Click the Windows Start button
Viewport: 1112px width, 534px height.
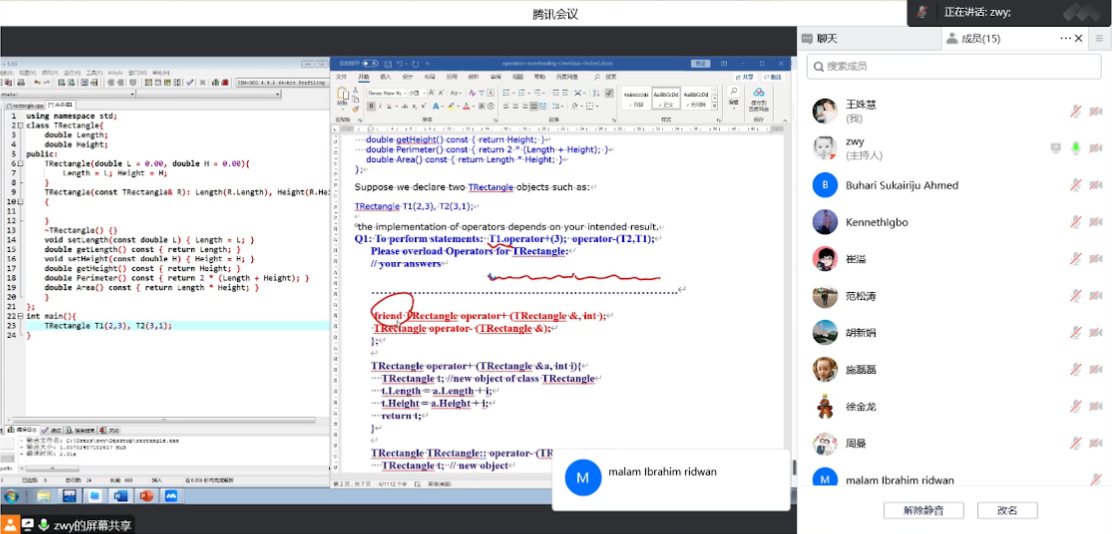coord(12,495)
